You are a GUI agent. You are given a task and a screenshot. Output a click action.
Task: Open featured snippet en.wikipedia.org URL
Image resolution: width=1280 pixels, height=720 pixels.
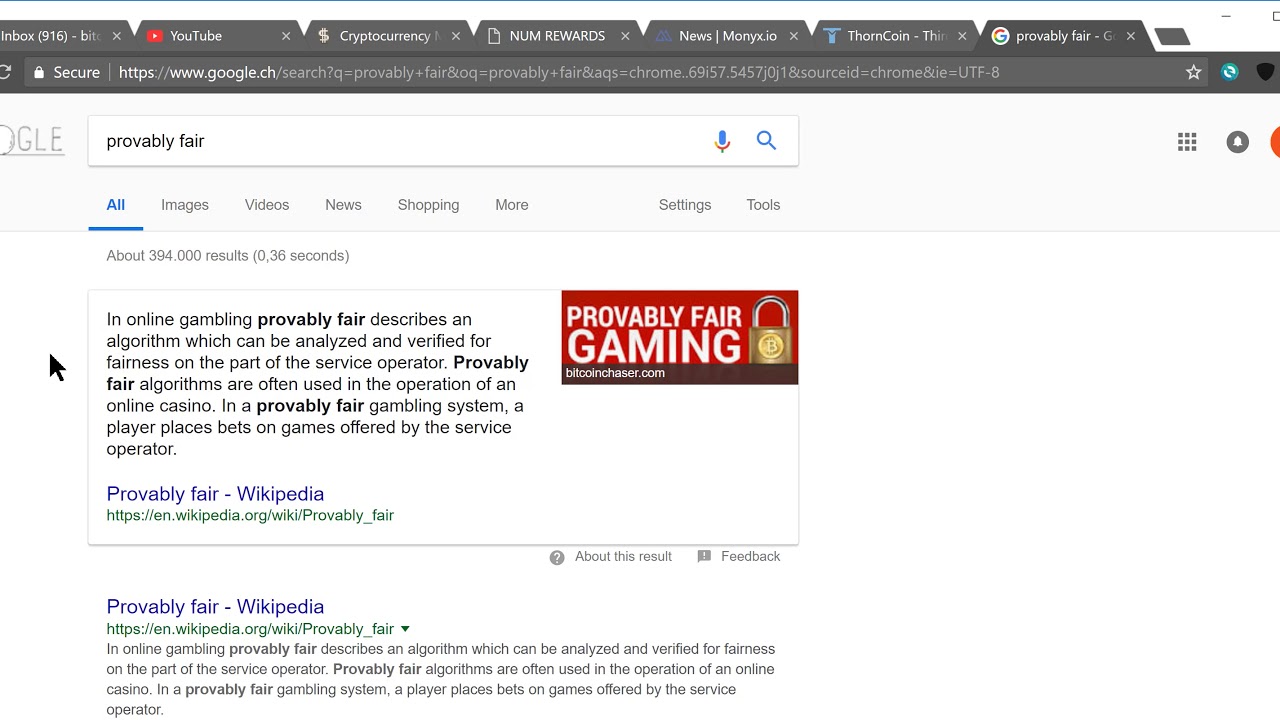250,515
